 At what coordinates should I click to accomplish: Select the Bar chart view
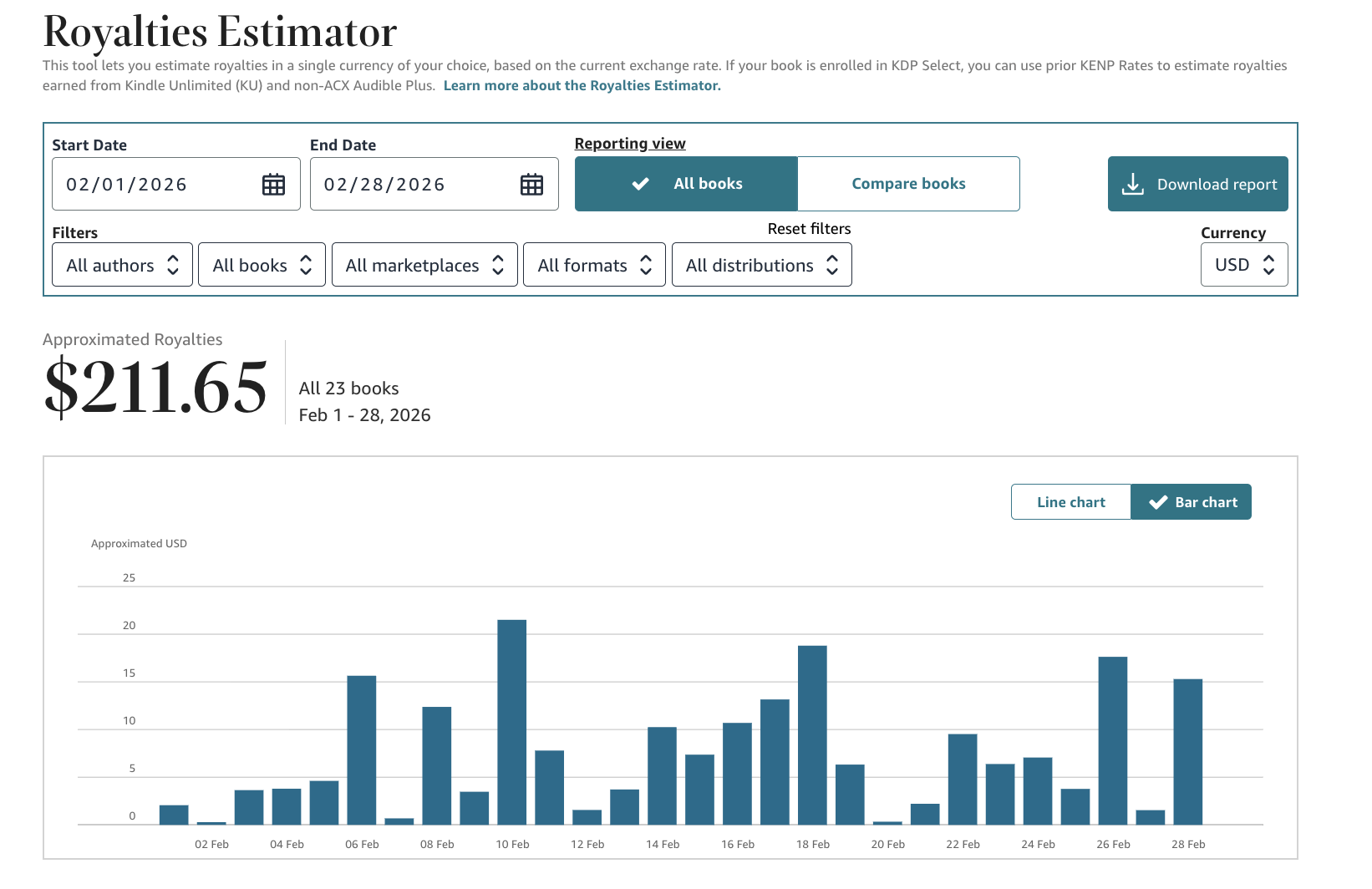(x=1191, y=502)
